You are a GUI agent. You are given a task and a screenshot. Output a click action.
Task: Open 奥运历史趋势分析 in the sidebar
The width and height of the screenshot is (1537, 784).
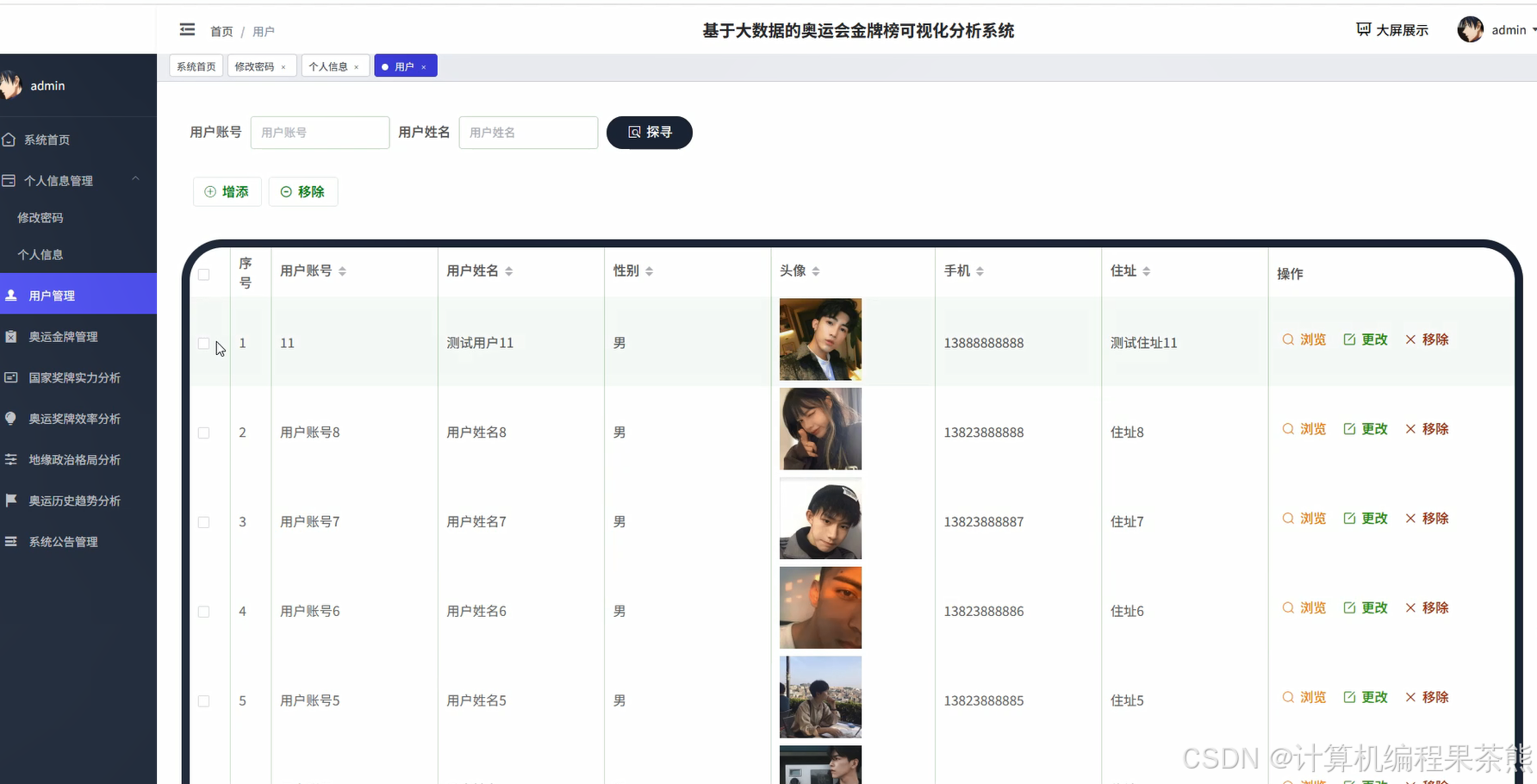[78, 501]
